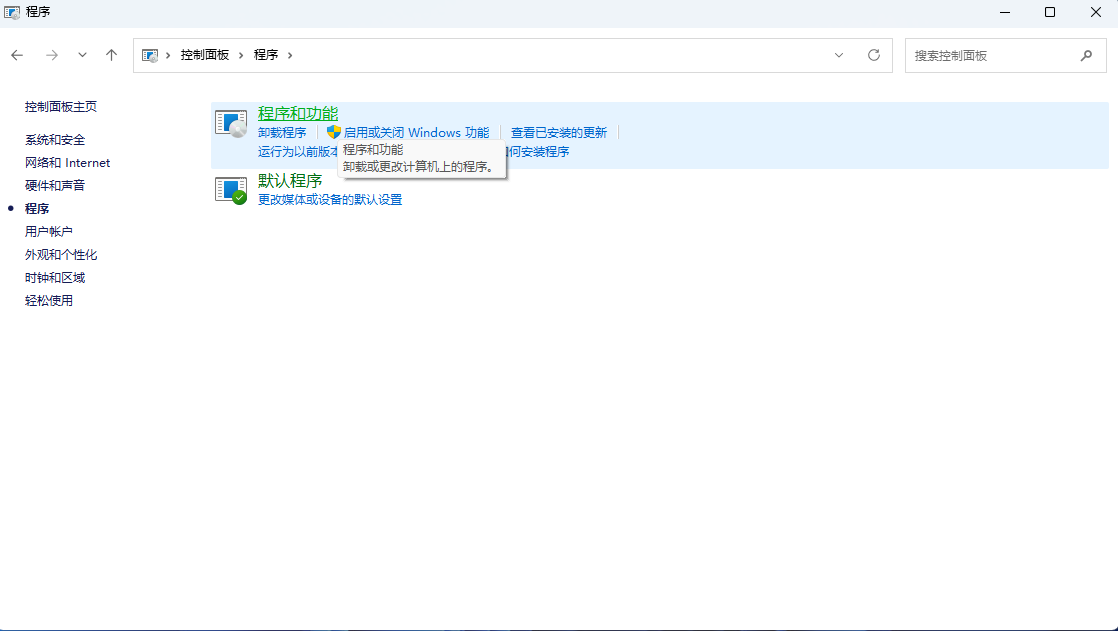
Task: Click the link ending in 何安装程序
Action: 537,151
